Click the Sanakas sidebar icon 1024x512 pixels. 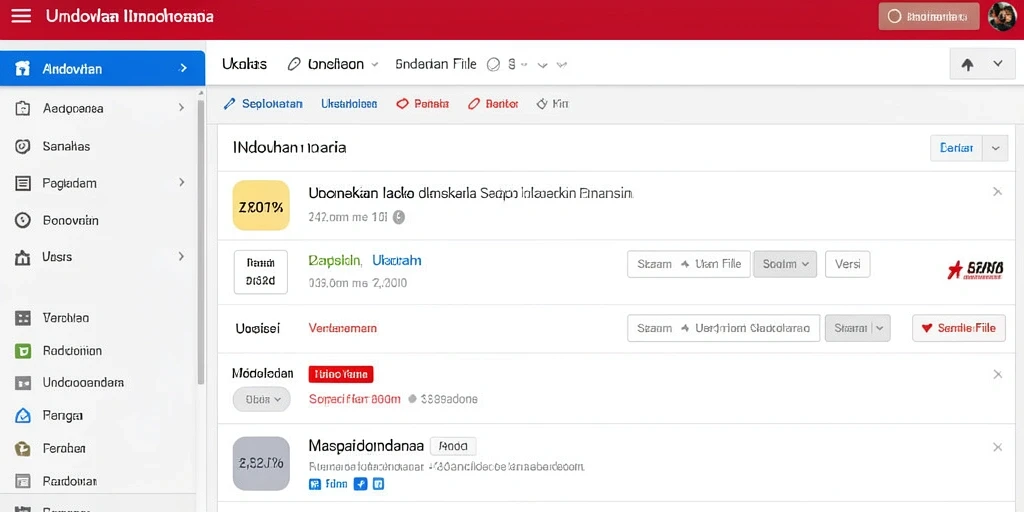(x=22, y=146)
